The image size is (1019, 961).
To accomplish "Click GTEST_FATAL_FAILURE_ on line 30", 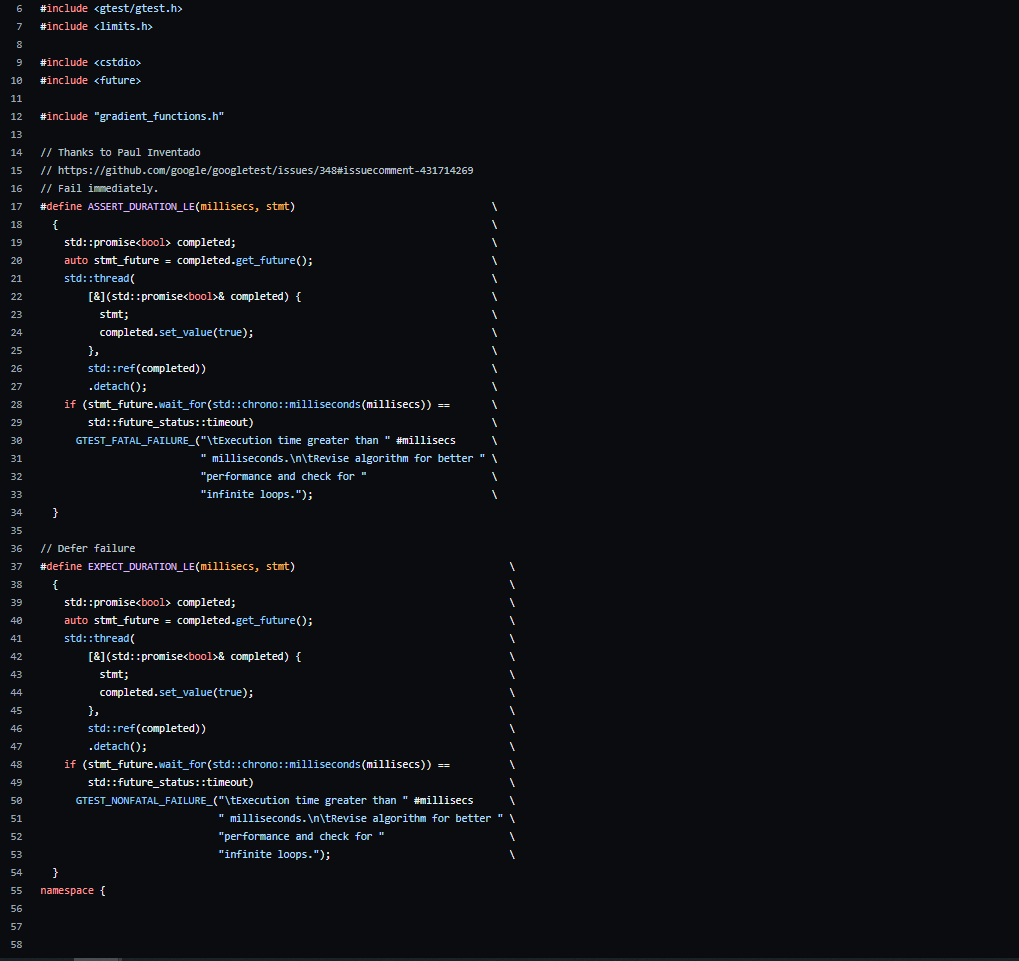I will pyautogui.click(x=133, y=440).
